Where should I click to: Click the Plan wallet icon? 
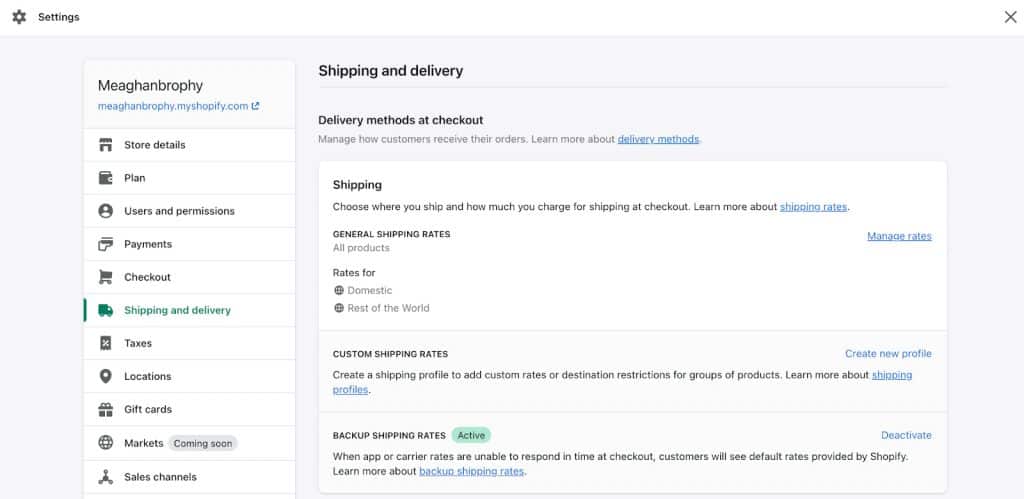click(105, 178)
